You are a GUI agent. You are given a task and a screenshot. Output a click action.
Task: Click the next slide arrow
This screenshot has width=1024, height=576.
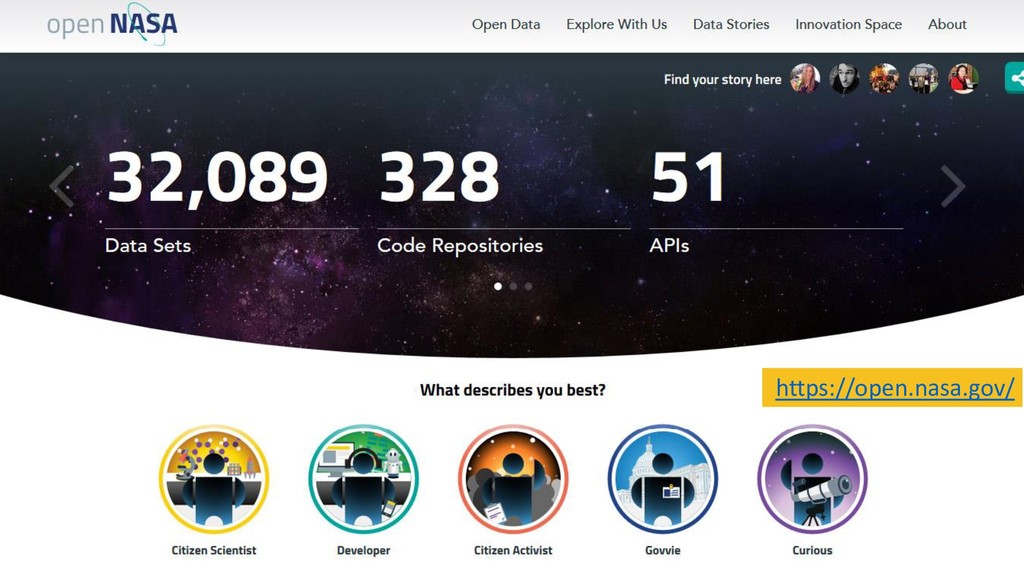pyautogui.click(x=953, y=186)
